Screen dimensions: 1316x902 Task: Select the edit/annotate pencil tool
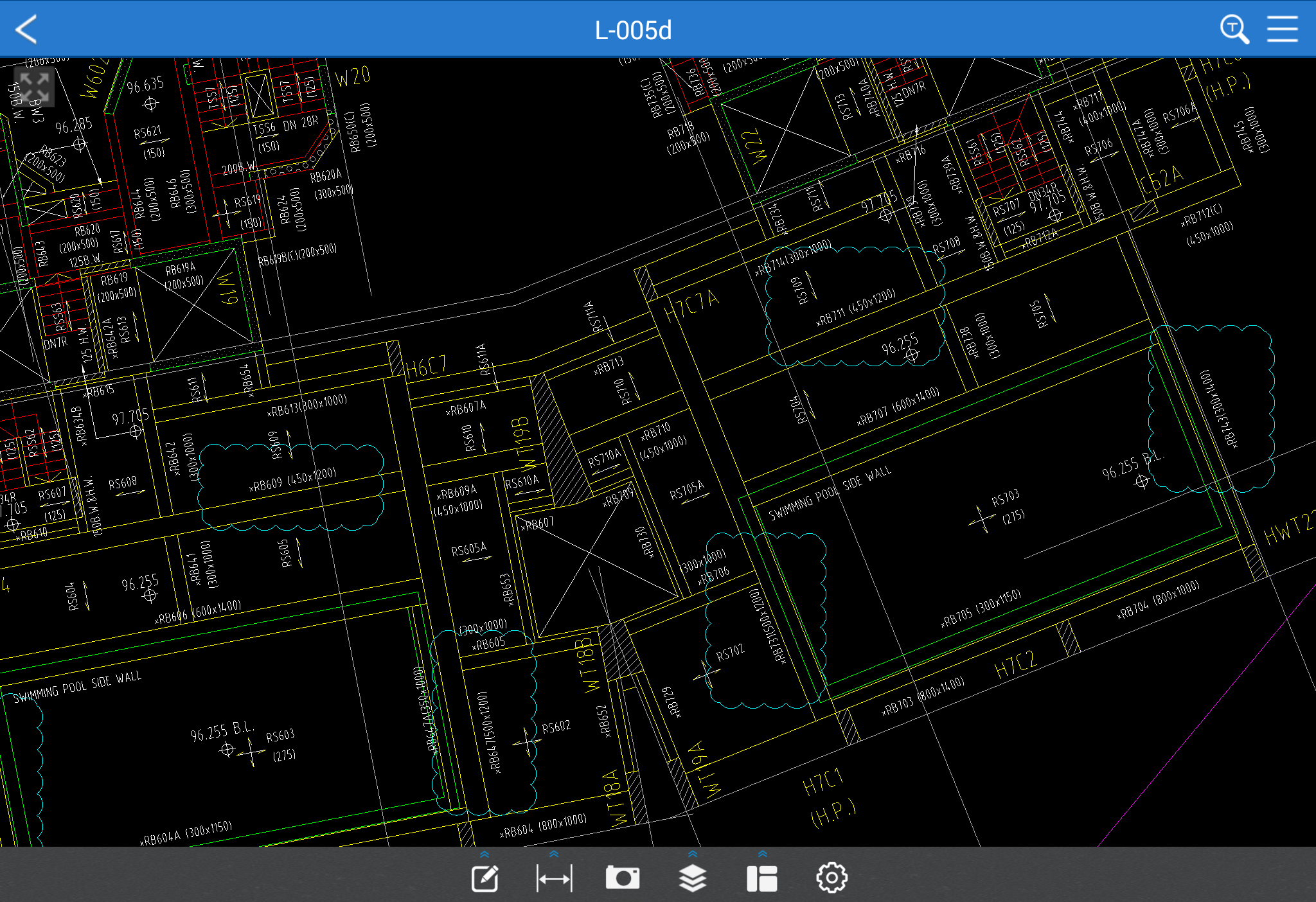point(485,878)
